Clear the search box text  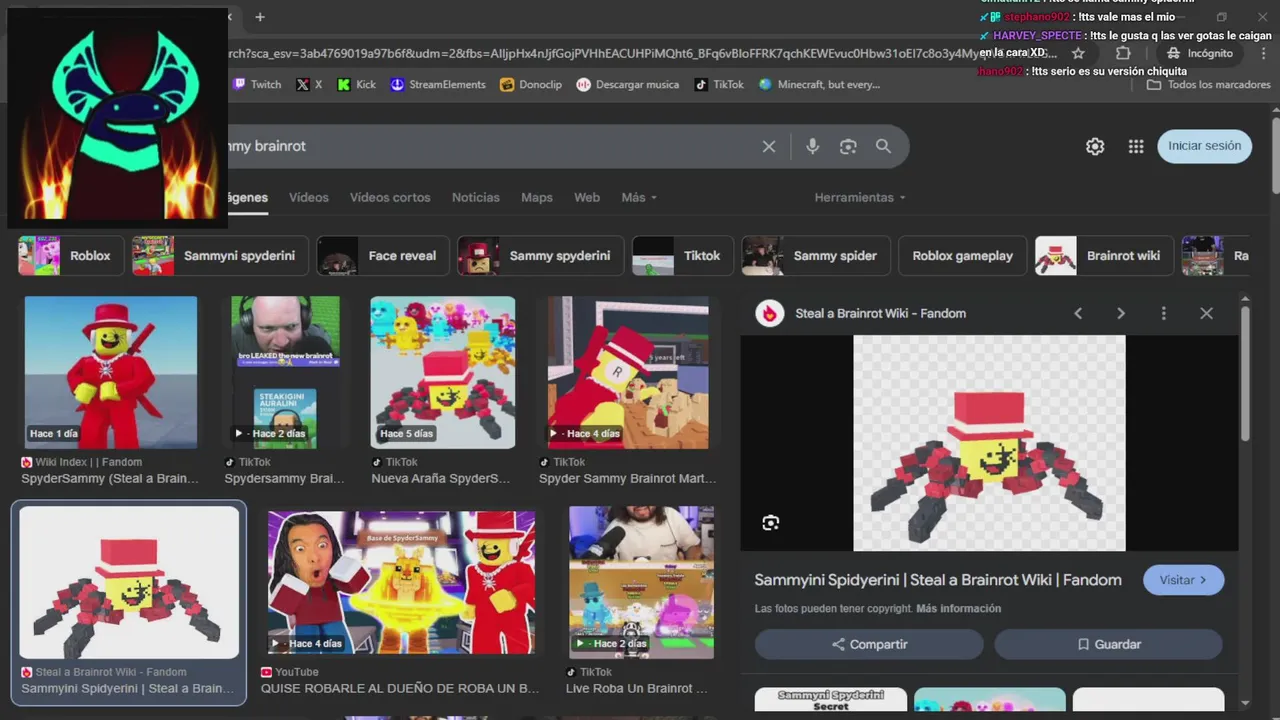pos(768,146)
